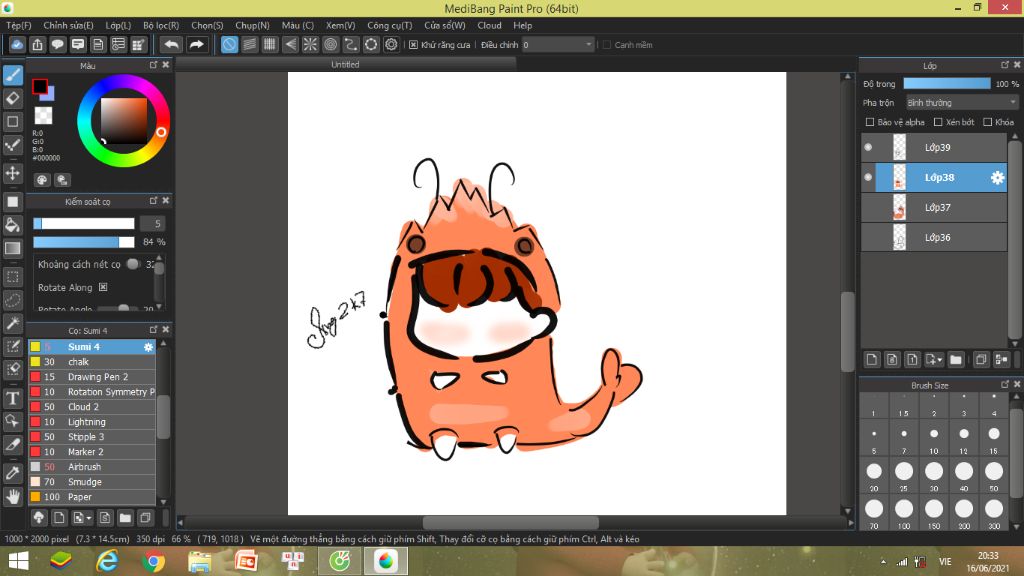The width and height of the screenshot is (1024, 576).
Task: Click the Undo arrow in toolbar
Action: coord(172,45)
